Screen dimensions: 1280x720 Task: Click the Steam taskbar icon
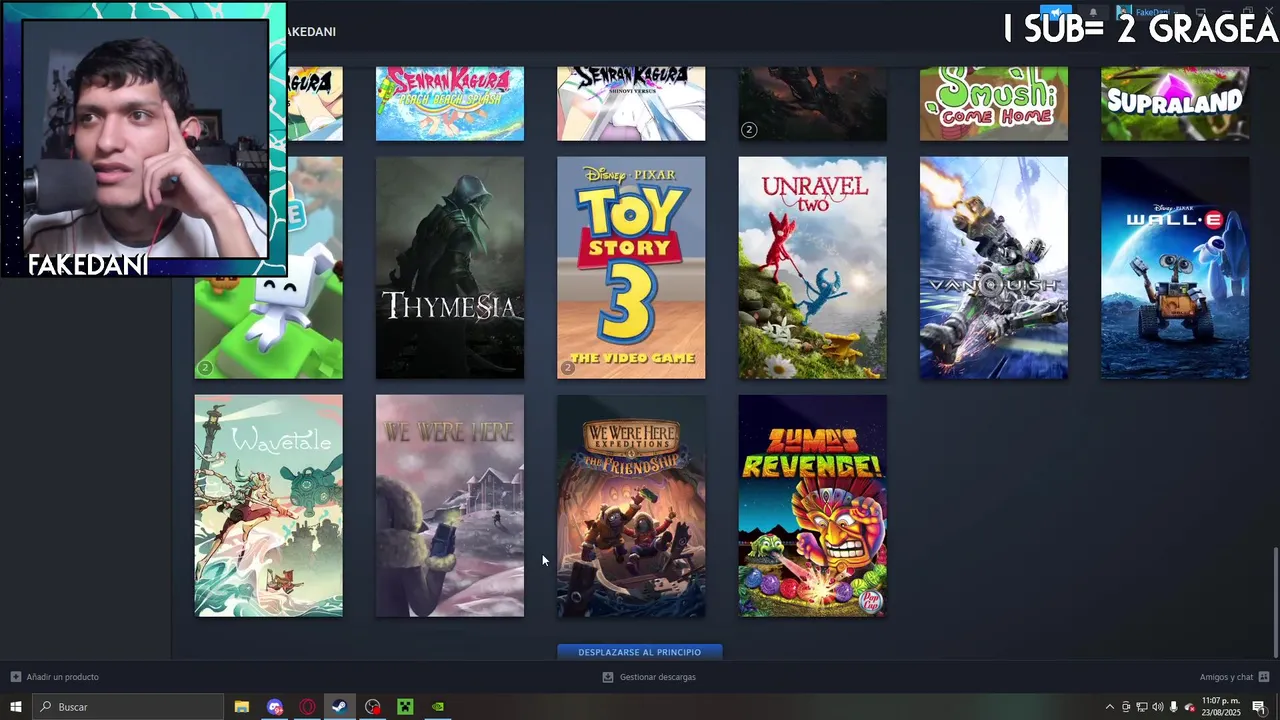(x=340, y=707)
